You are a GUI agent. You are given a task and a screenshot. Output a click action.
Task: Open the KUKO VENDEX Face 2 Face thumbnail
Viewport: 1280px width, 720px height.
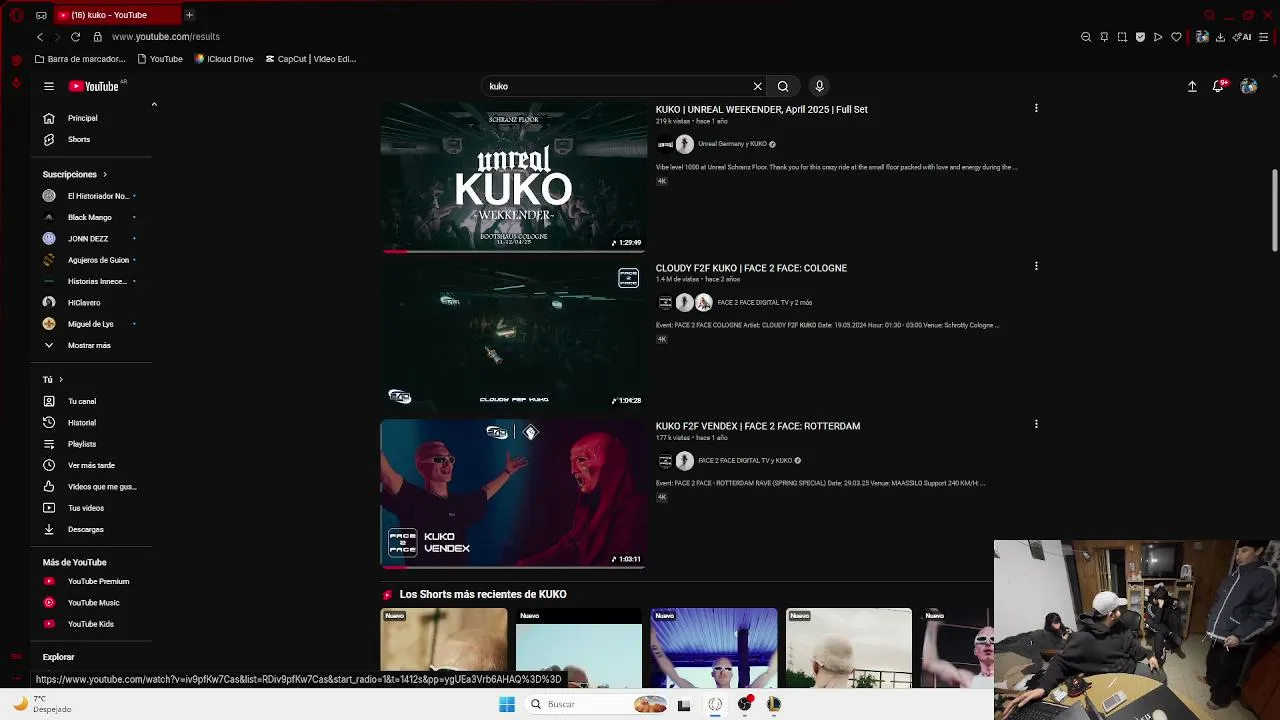[513, 493]
